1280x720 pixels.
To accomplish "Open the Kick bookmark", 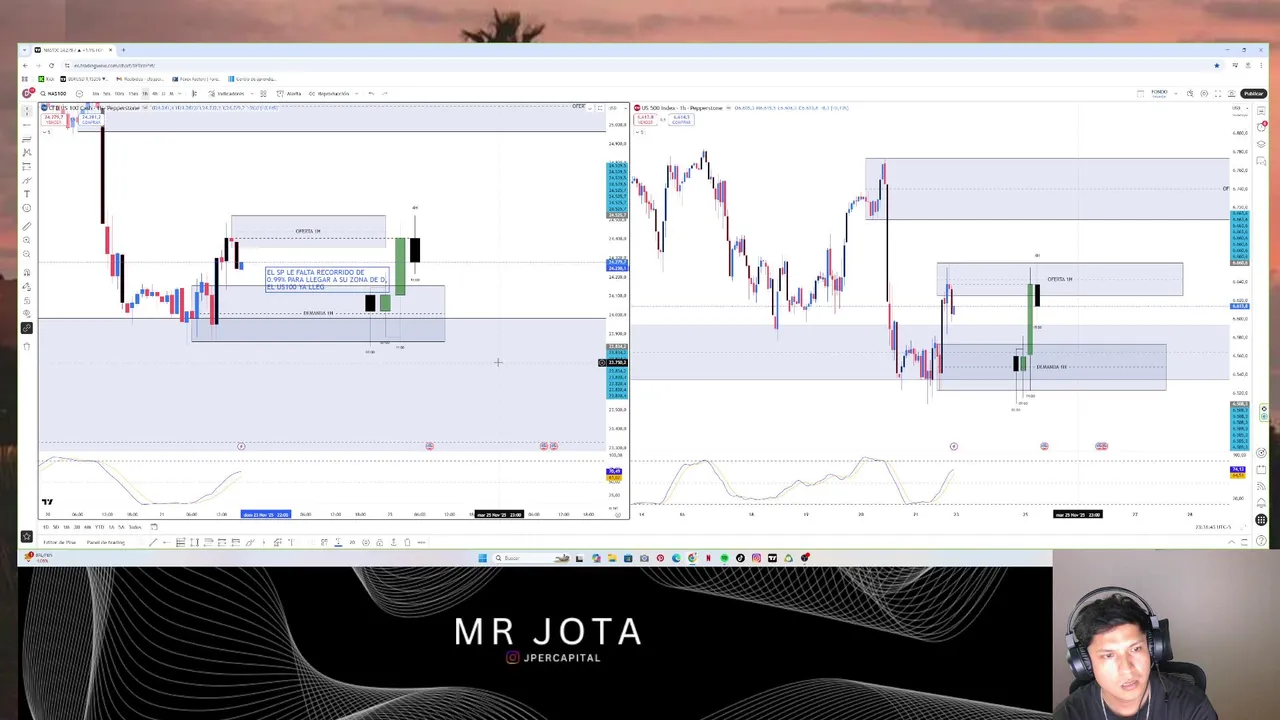I will (x=46, y=79).
